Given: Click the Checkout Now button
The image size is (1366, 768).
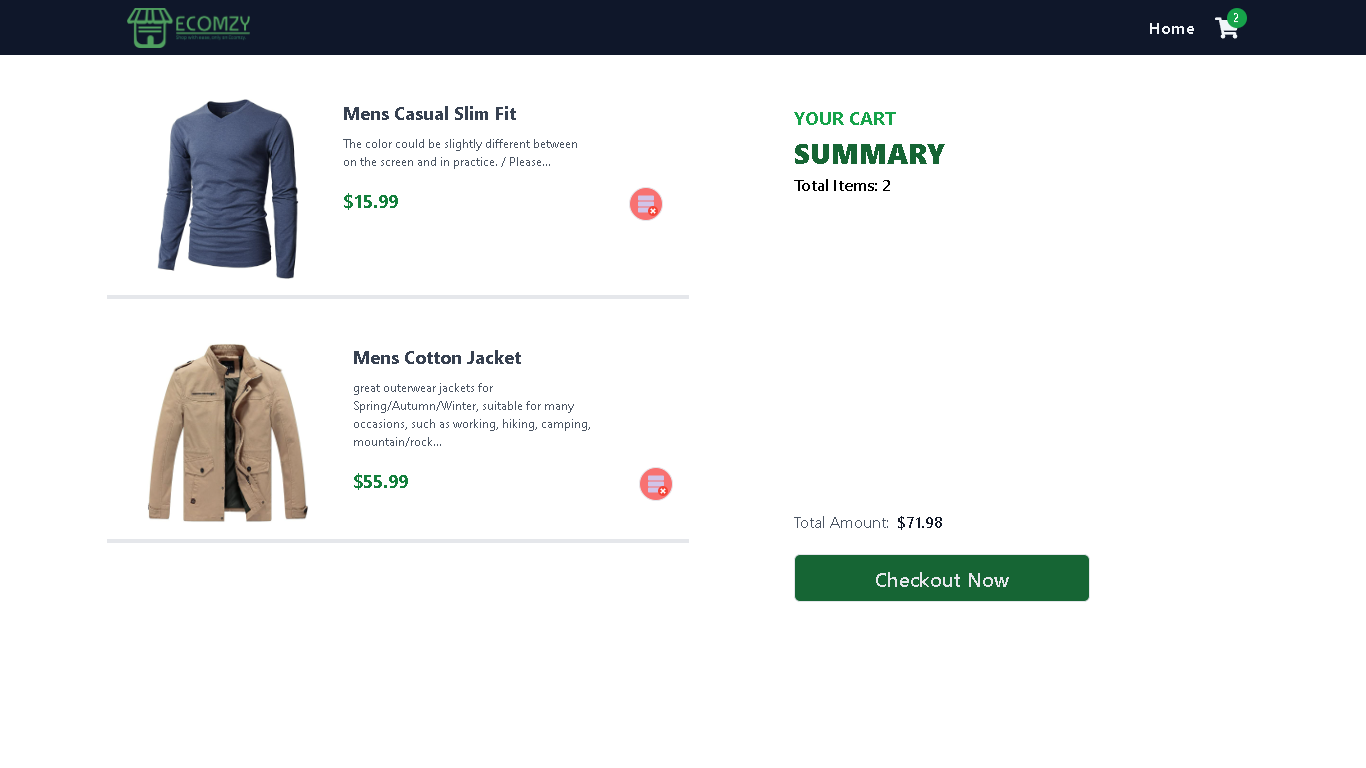Looking at the screenshot, I should click(941, 578).
